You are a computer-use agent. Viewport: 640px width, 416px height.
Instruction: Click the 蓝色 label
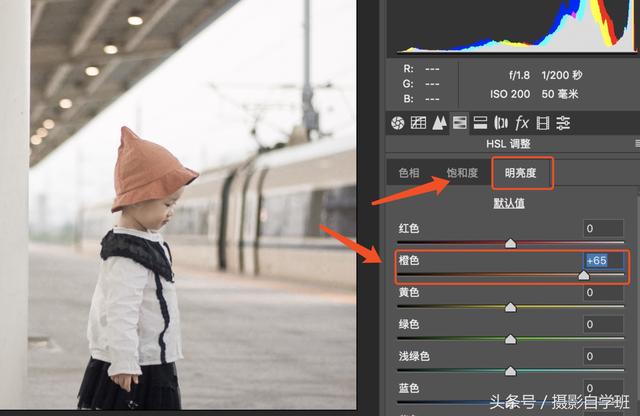pyautogui.click(x=409, y=388)
